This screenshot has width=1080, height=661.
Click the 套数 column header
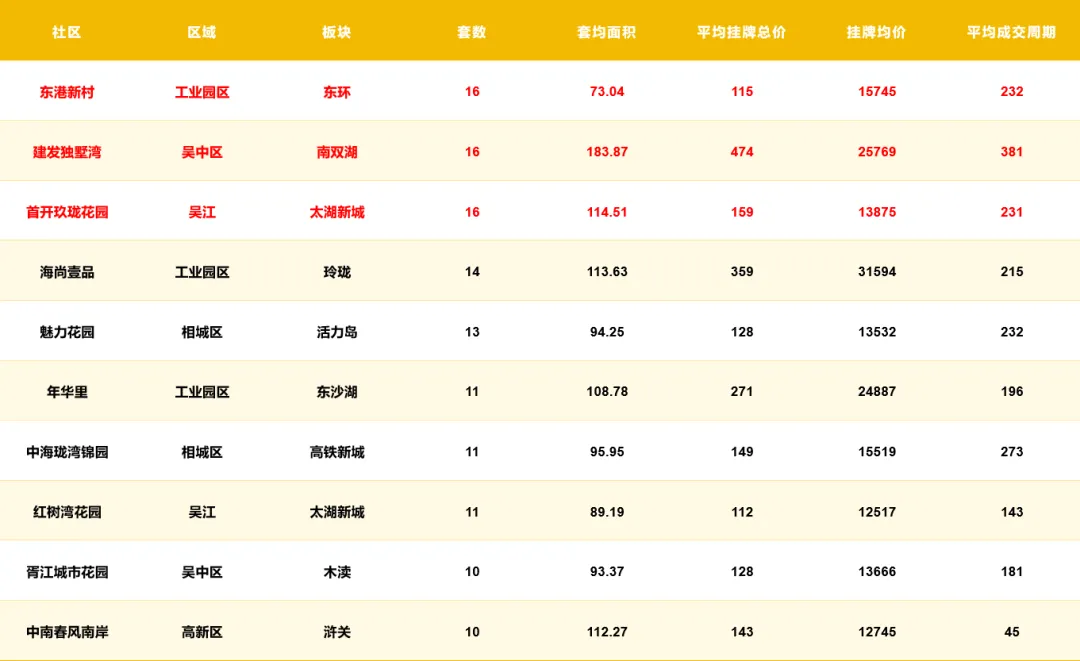pos(472,32)
